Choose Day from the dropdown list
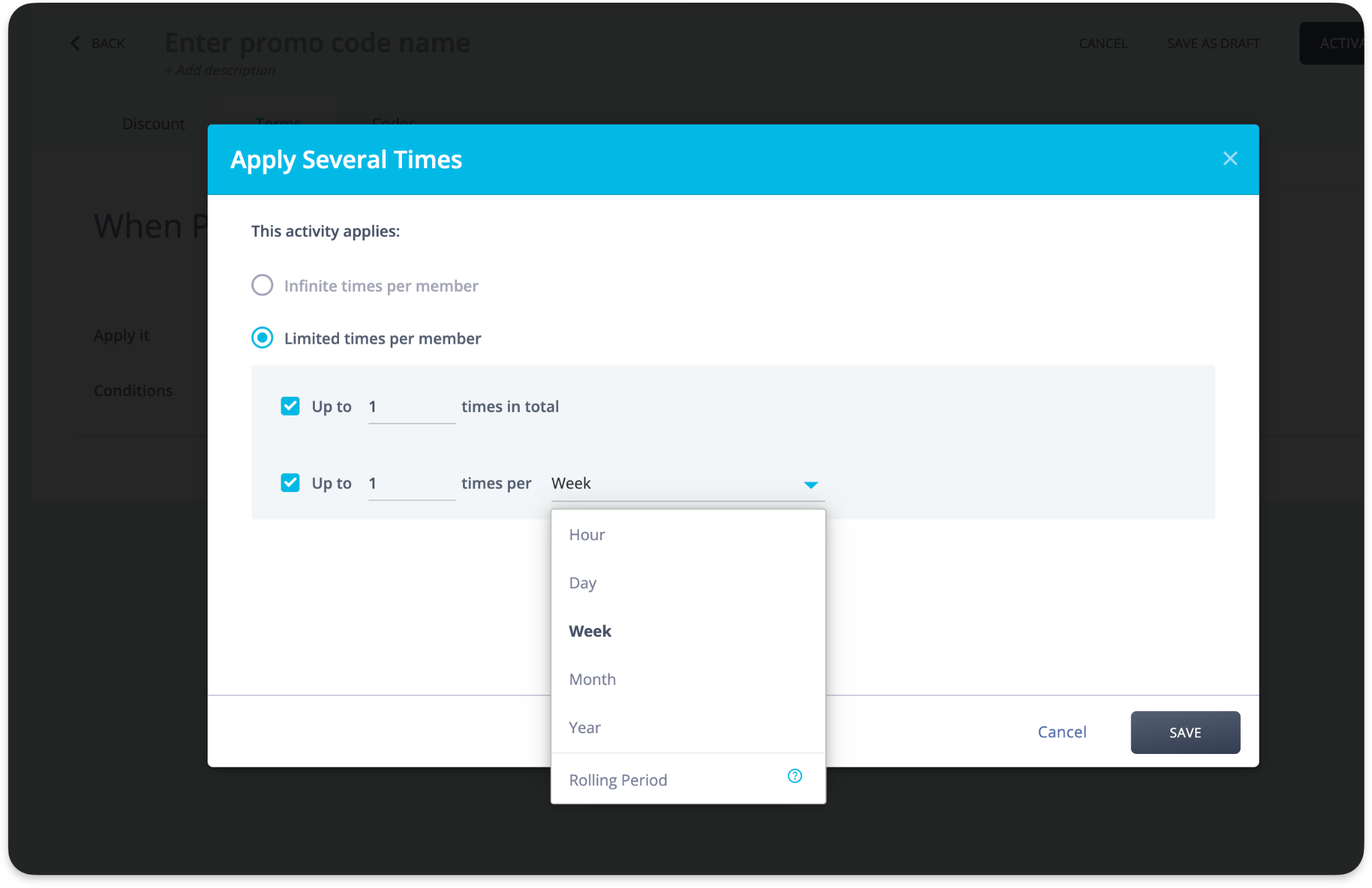1372x888 pixels. (582, 583)
